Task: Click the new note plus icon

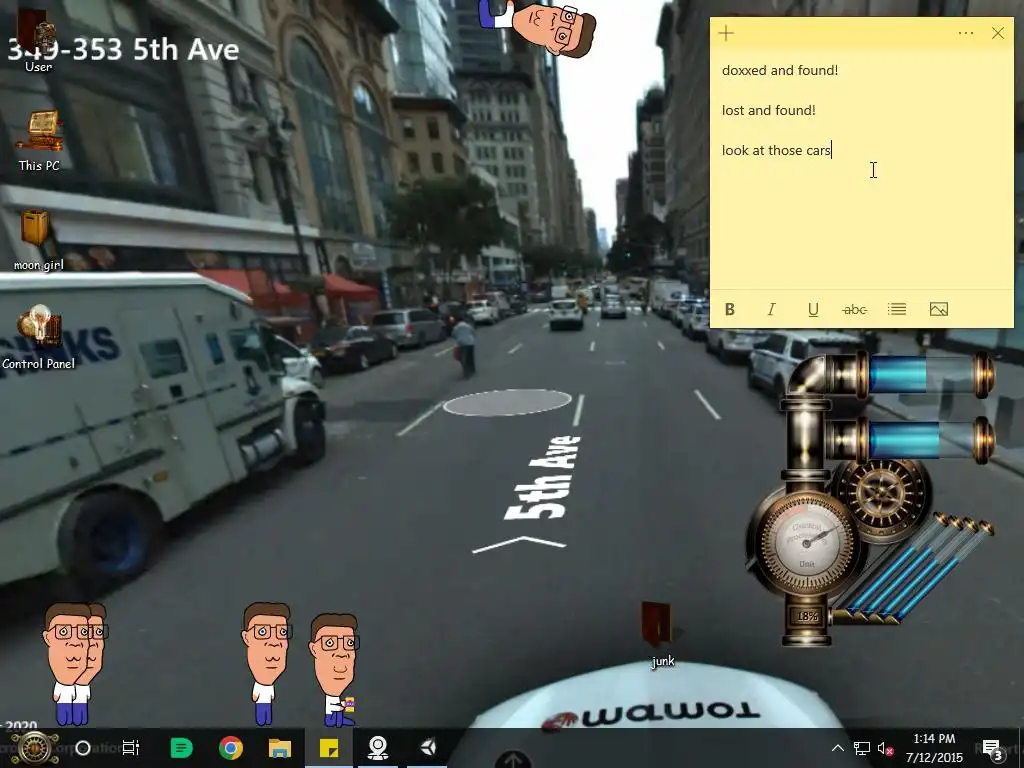Action: tap(726, 33)
